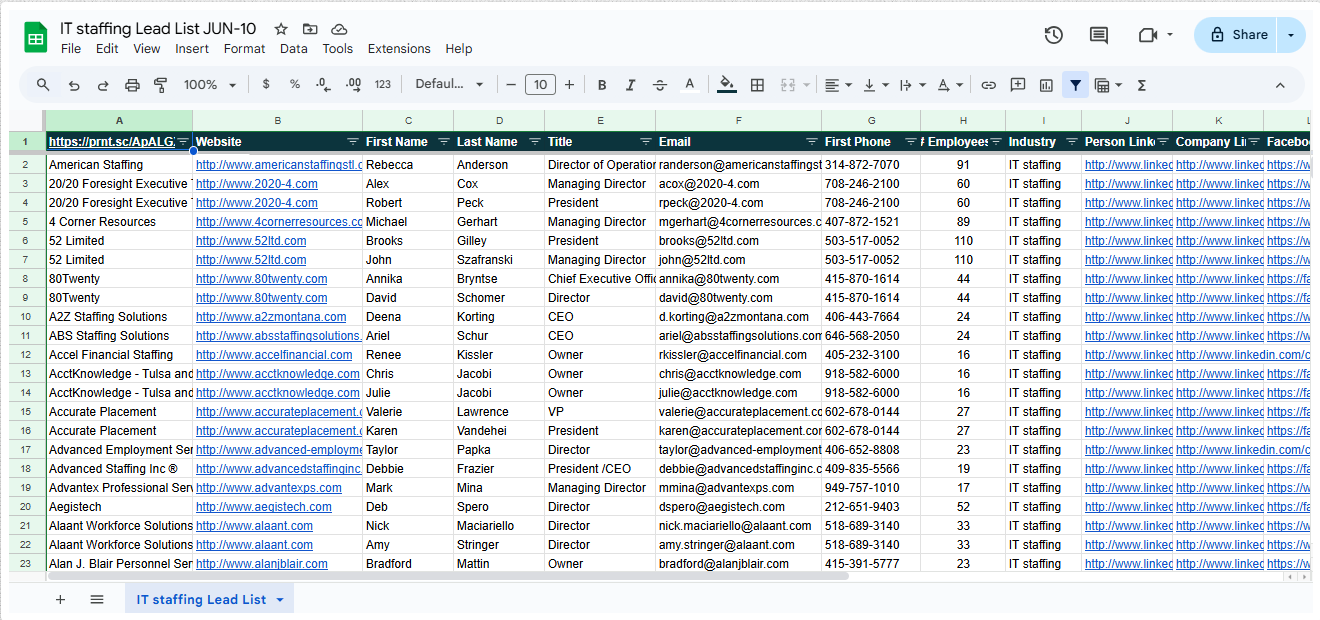
Task: Insert a link
Action: click(x=988, y=85)
